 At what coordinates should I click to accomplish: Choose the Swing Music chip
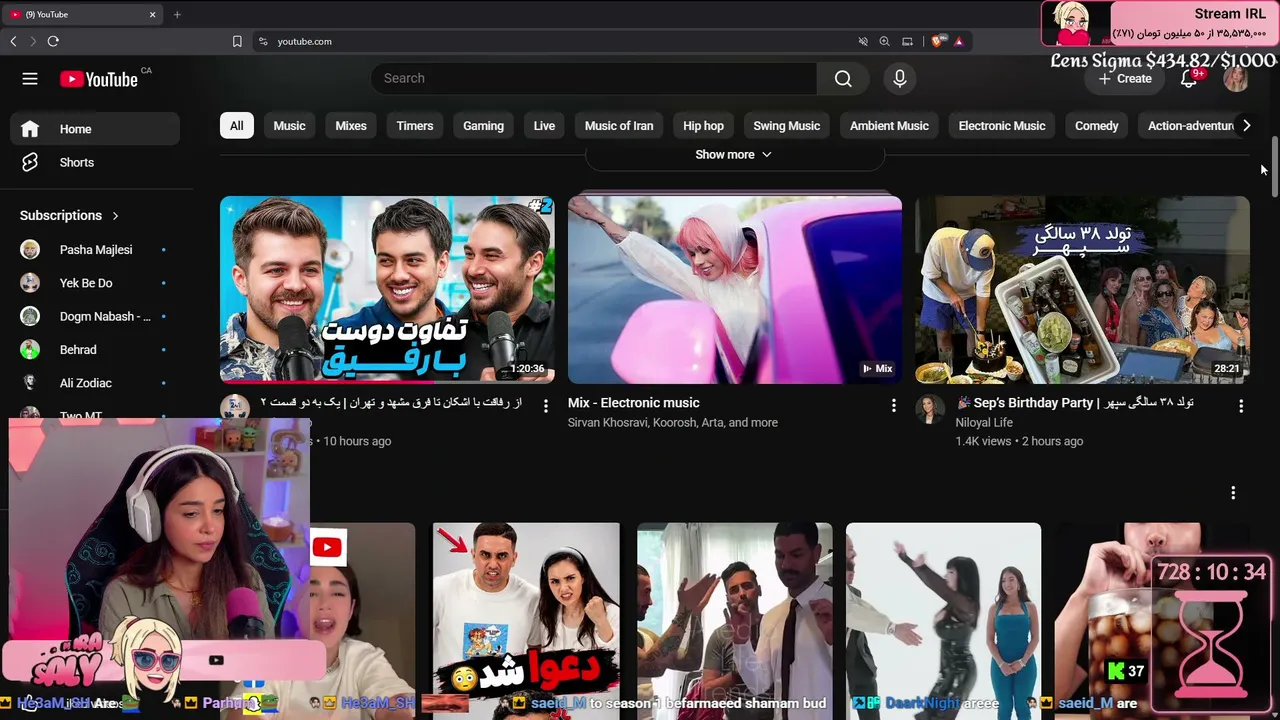787,126
